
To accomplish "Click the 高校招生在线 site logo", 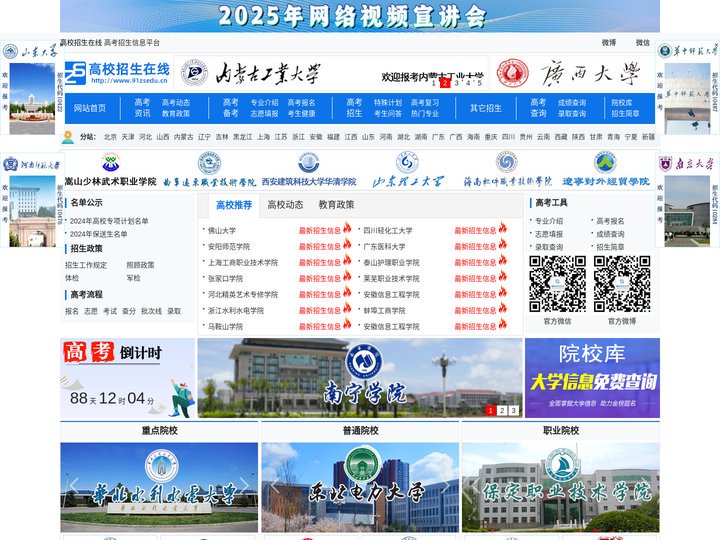I will [117, 73].
